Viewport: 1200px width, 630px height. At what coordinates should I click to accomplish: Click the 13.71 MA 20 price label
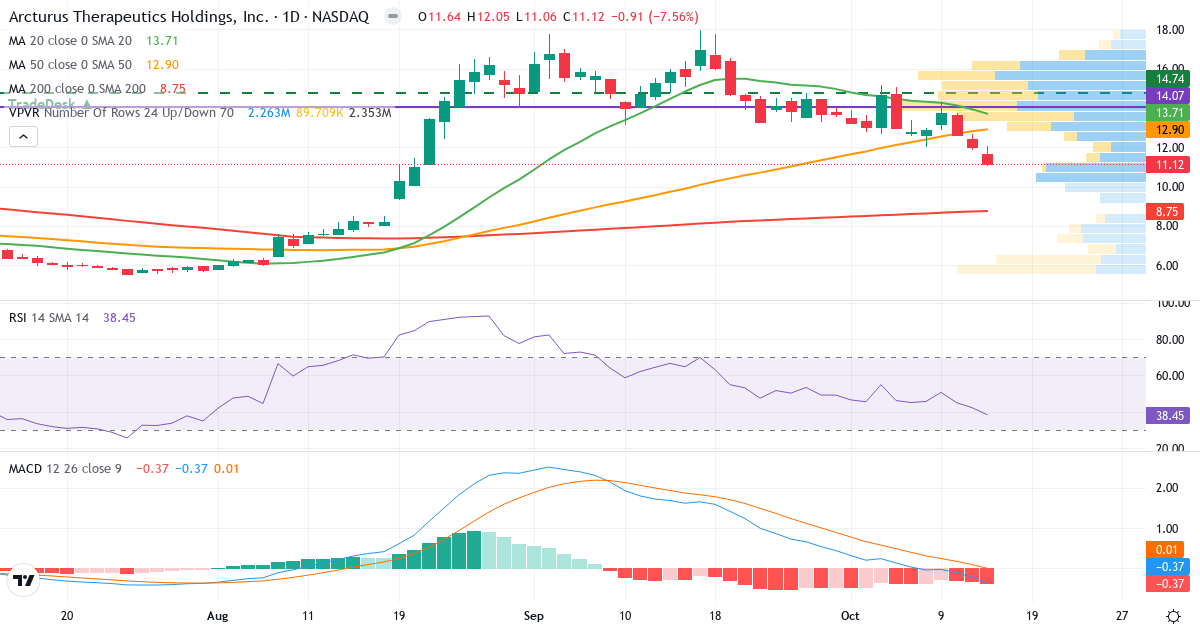pos(1169,113)
